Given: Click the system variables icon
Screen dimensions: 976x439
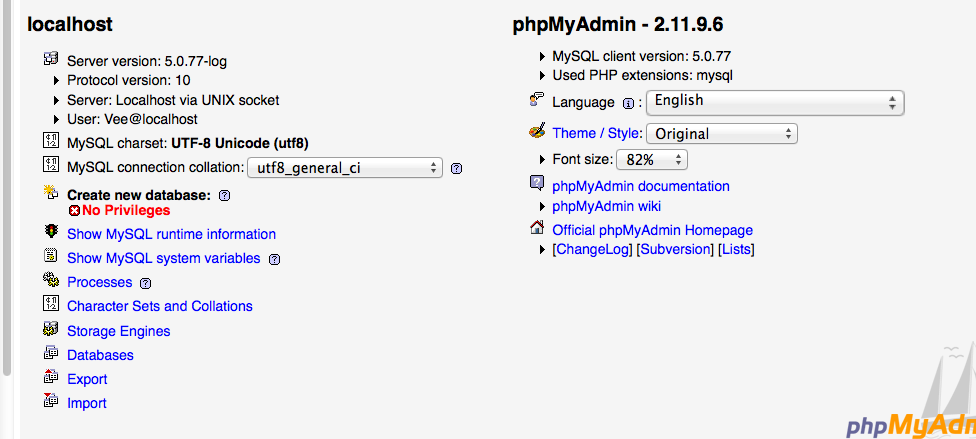Looking at the screenshot, I should tap(50, 255).
